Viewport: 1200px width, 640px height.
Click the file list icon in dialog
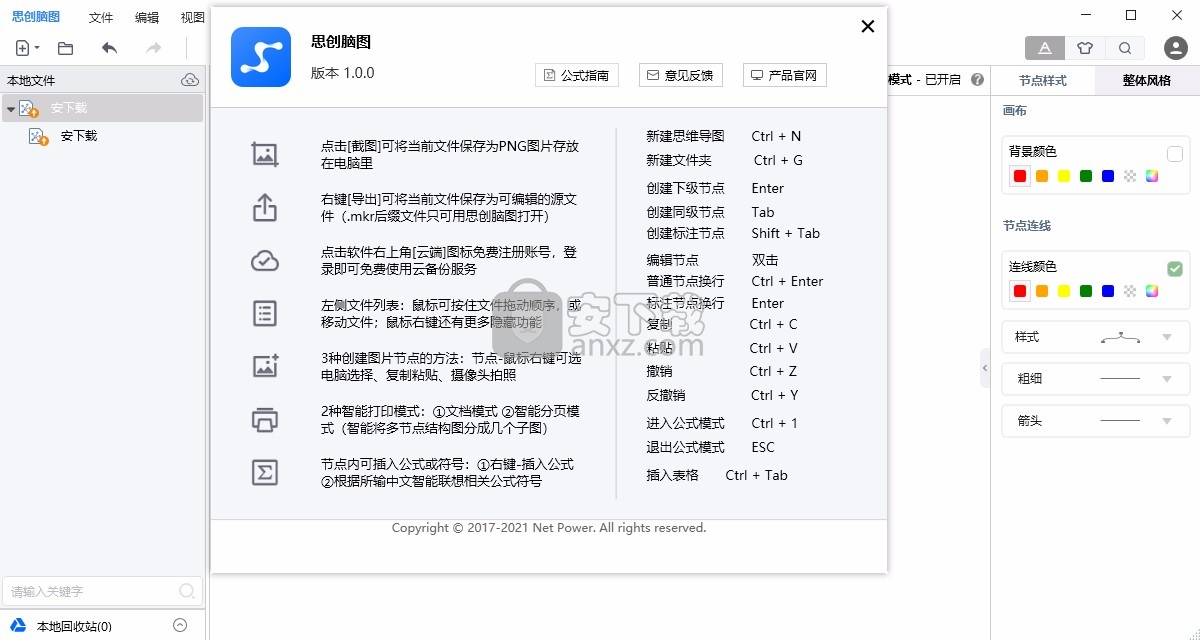pos(264,314)
